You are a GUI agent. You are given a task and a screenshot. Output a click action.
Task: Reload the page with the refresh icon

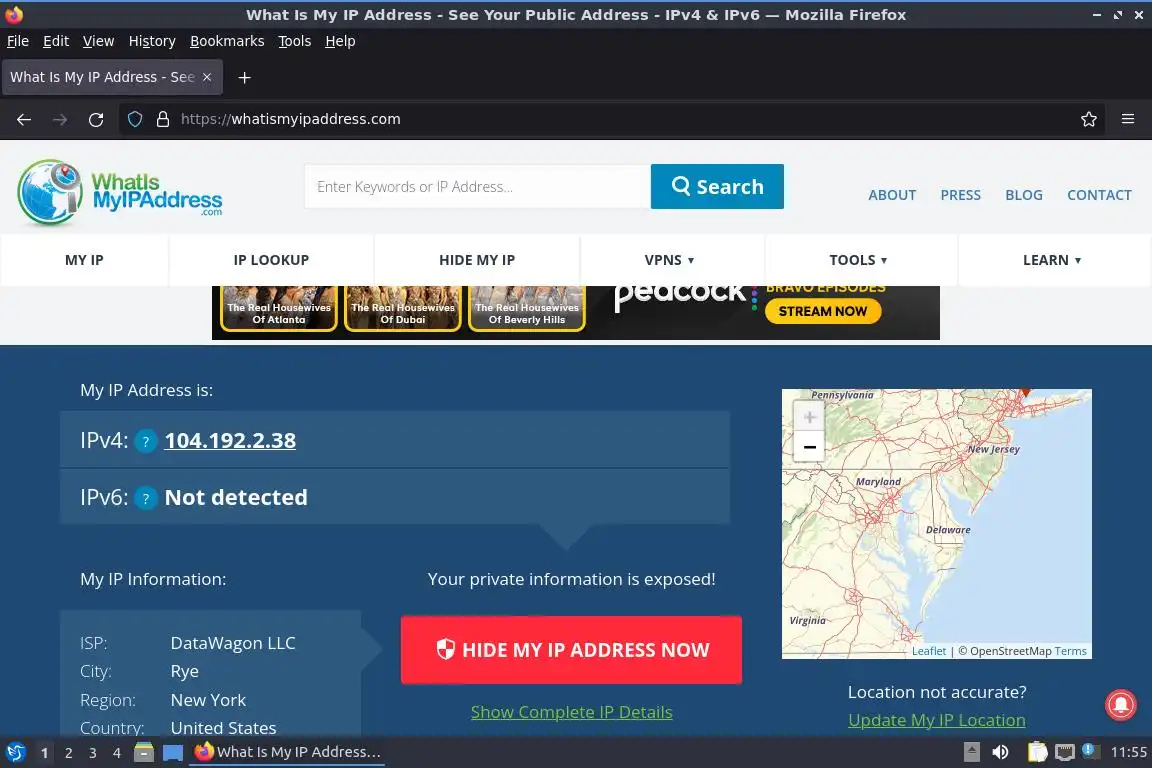[x=96, y=119]
